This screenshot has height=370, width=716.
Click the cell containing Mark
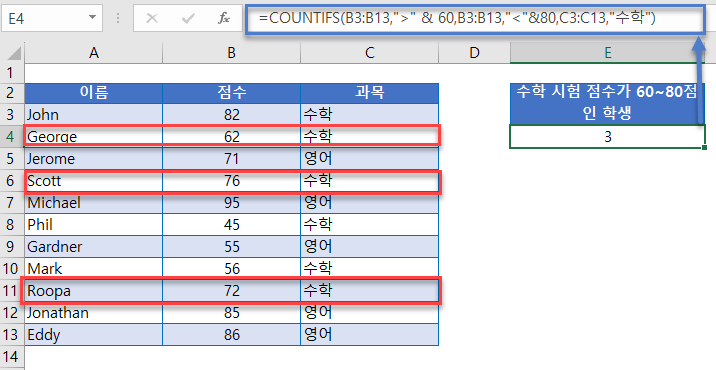[94, 269]
